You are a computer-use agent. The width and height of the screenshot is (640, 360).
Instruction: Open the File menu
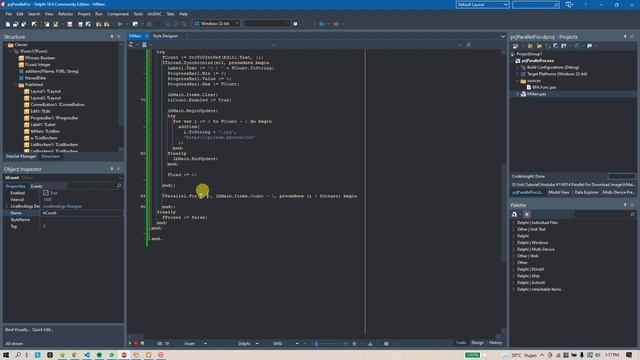point(9,14)
